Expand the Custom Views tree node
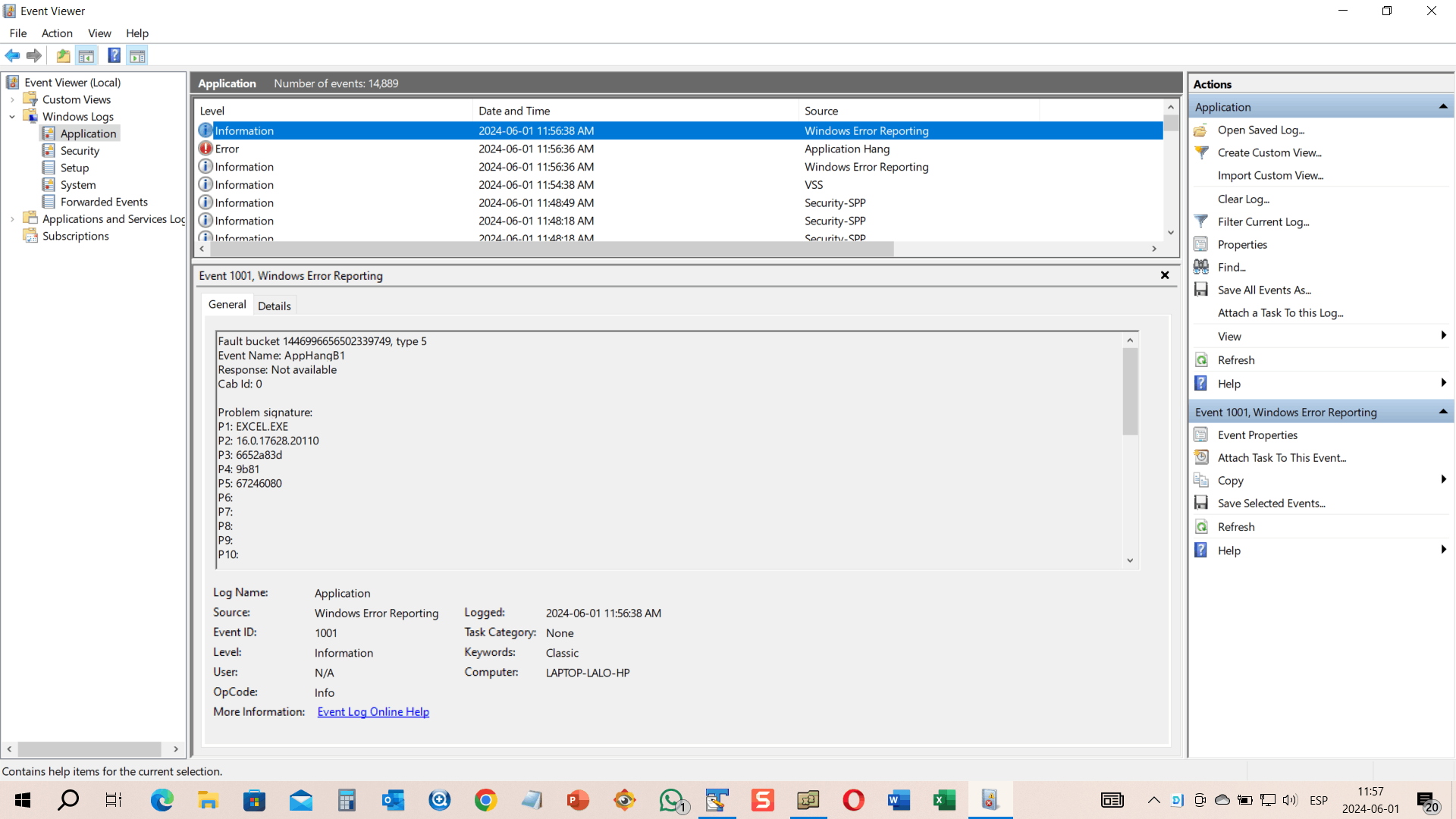This screenshot has height=819, width=1456. [12, 99]
